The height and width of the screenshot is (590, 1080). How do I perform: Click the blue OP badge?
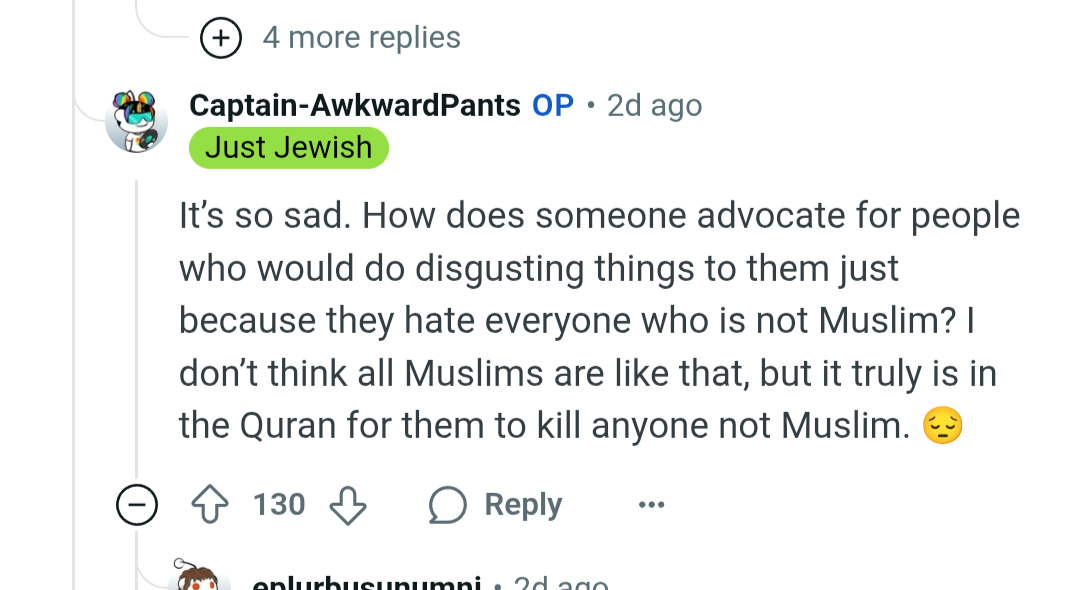tap(553, 105)
